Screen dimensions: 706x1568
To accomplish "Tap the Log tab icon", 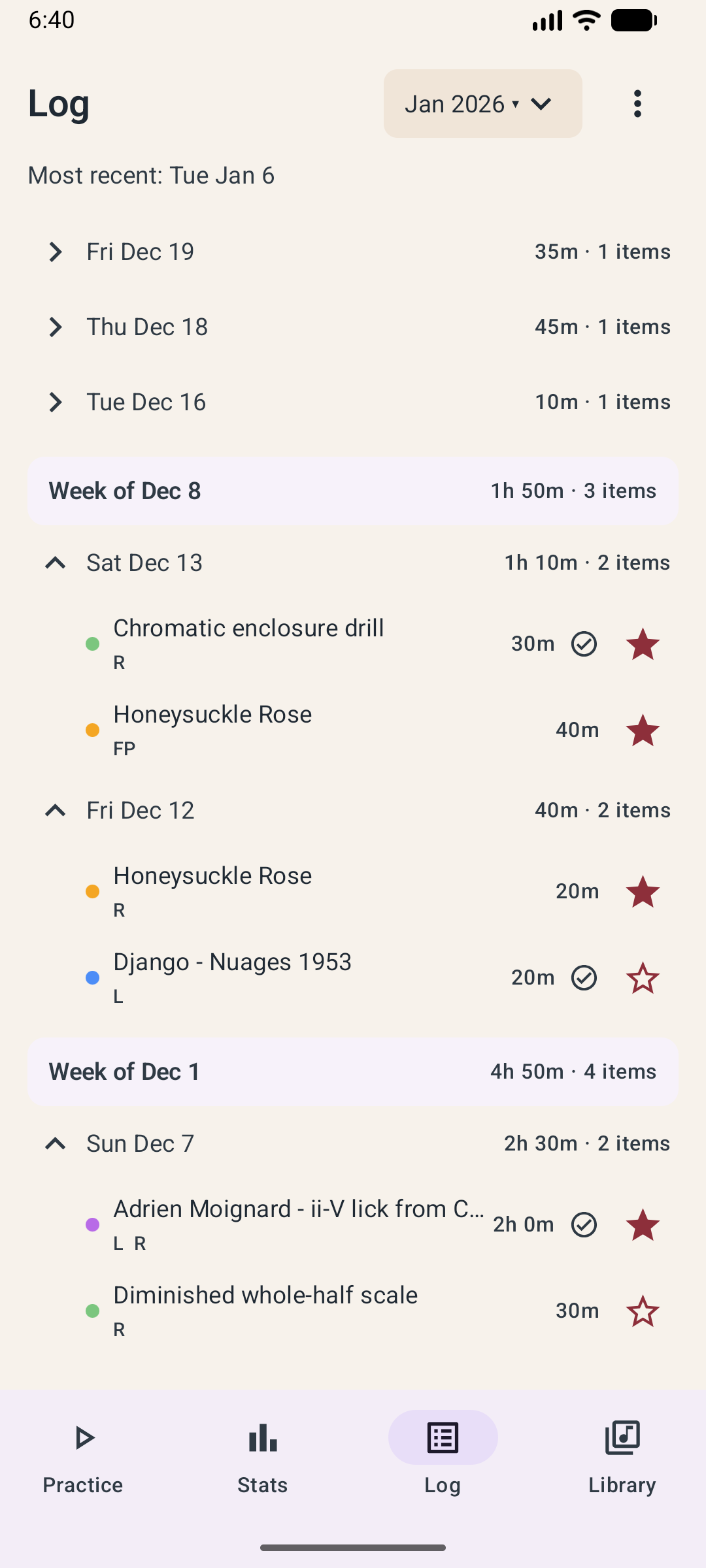I will (x=443, y=1439).
